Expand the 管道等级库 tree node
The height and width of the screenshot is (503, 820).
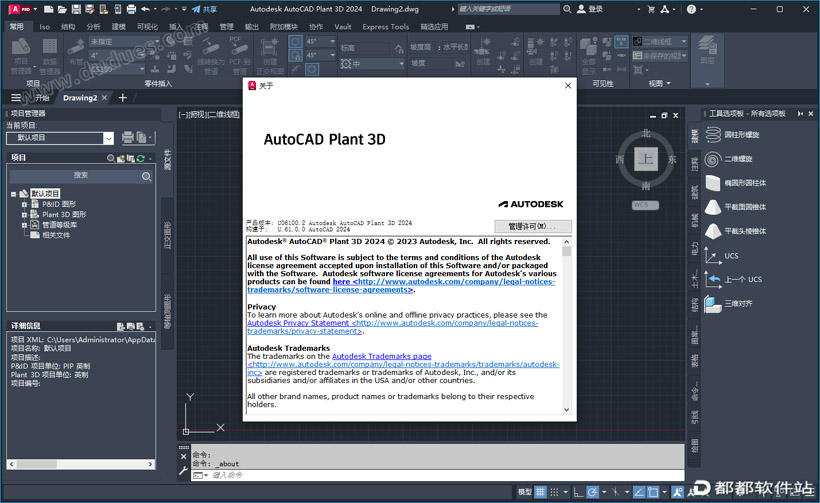[x=24, y=225]
